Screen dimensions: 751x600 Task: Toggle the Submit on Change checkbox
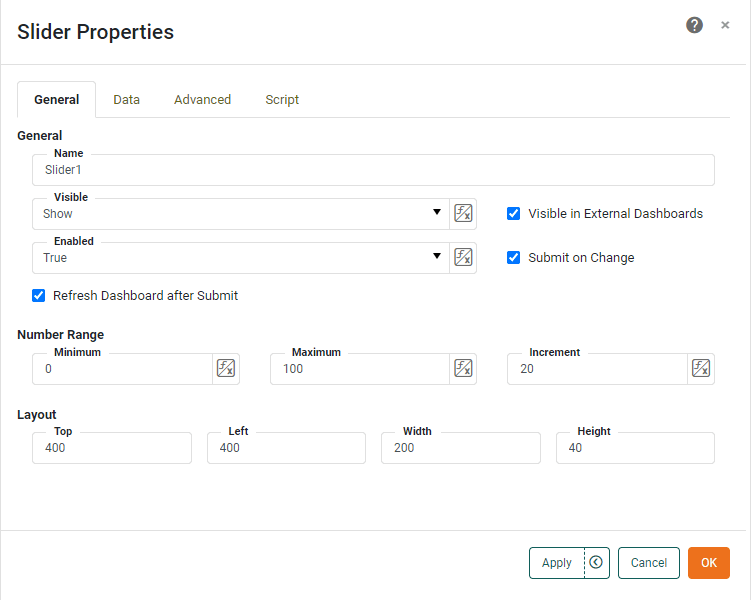pyautogui.click(x=514, y=257)
